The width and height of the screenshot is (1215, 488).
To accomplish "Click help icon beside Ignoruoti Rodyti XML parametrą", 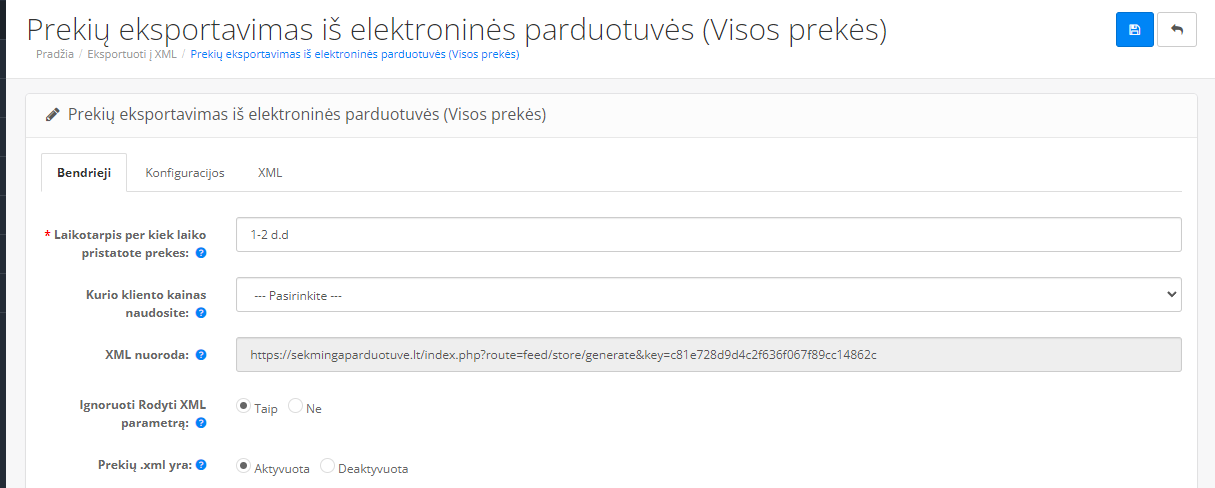I will point(201,423).
